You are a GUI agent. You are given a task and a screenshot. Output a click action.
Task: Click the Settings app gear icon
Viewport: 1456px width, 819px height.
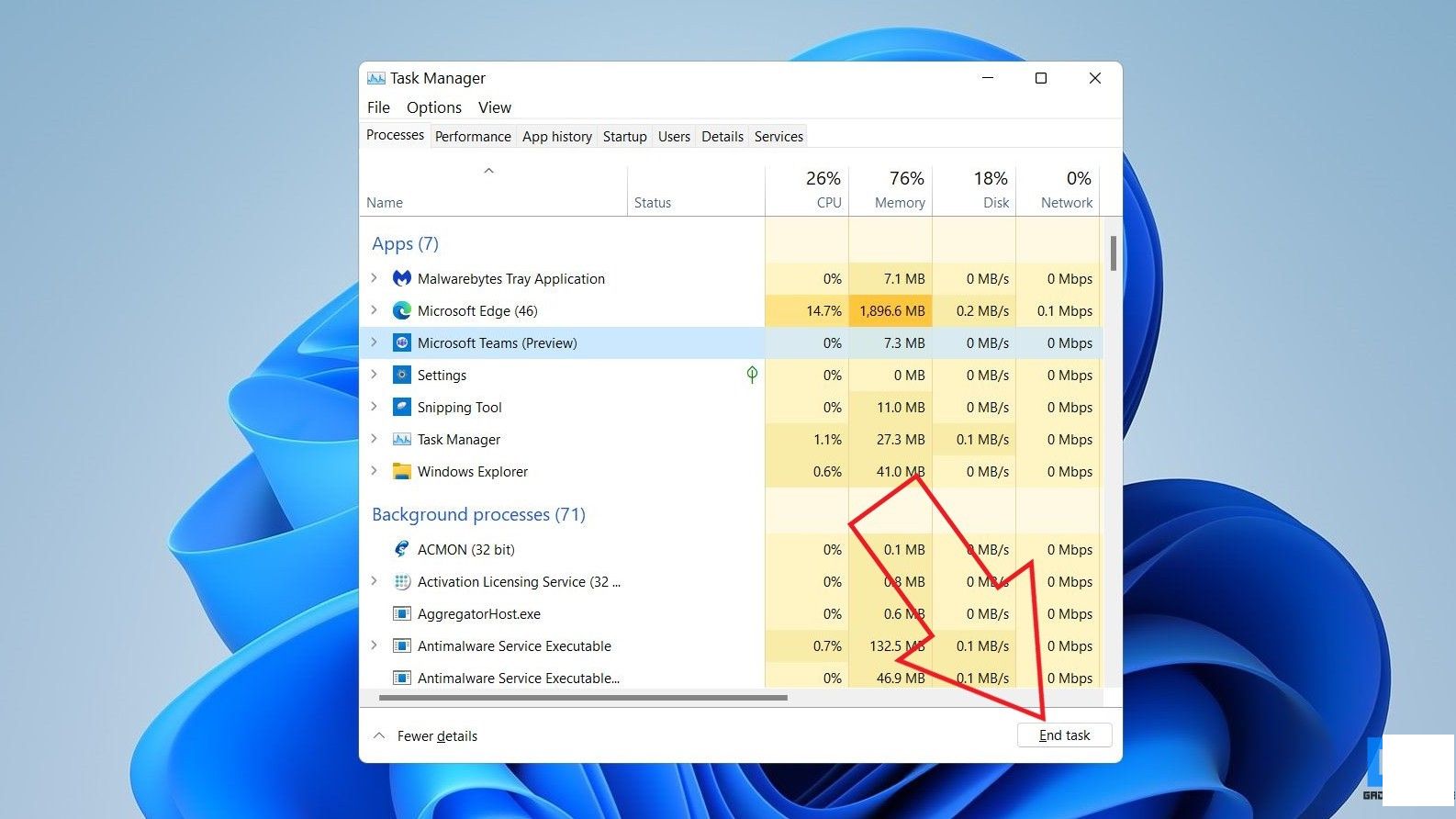pos(401,375)
